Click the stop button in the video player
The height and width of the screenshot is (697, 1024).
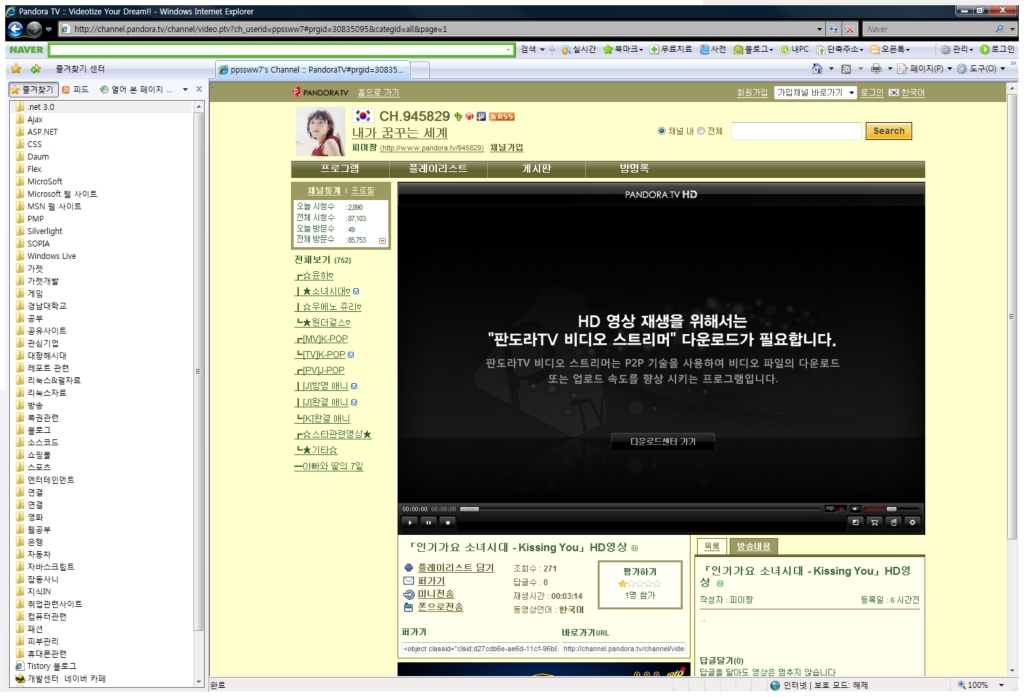pyautogui.click(x=447, y=522)
